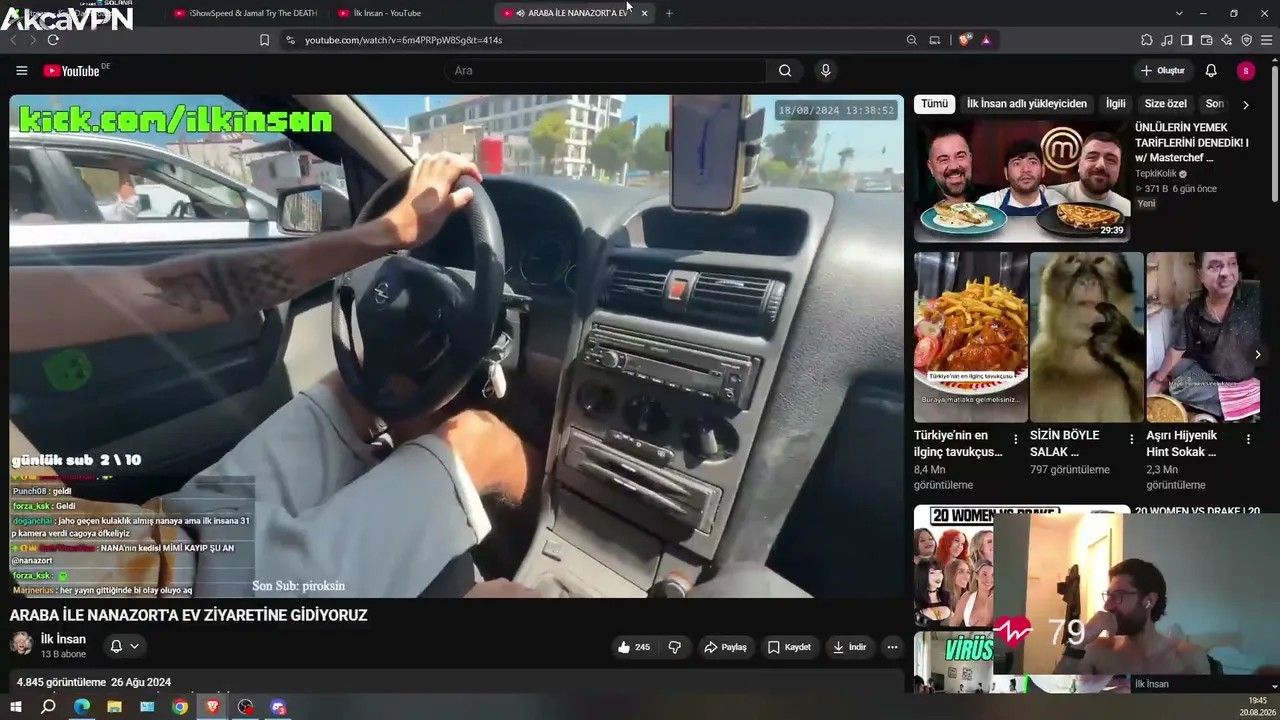
Task: Select the İlk İnsan adlı yükleyiciden chip
Action: click(1026, 104)
